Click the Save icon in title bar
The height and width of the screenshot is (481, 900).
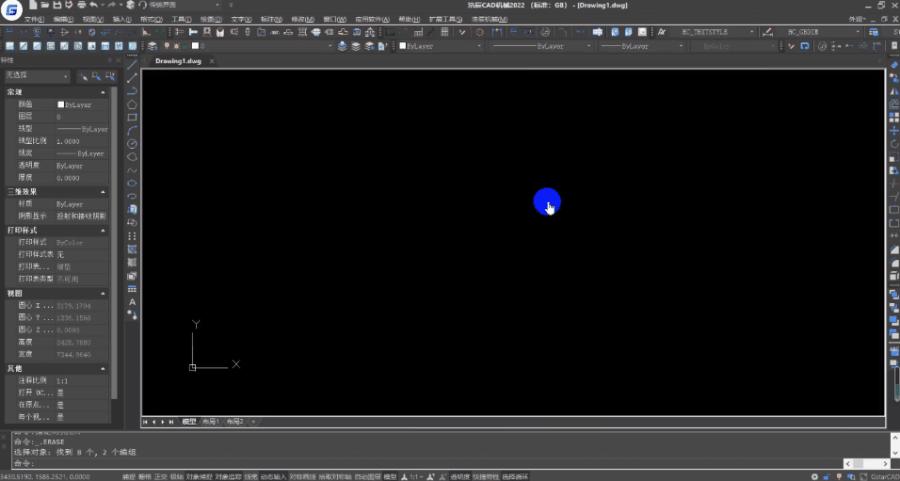tap(57, 5)
